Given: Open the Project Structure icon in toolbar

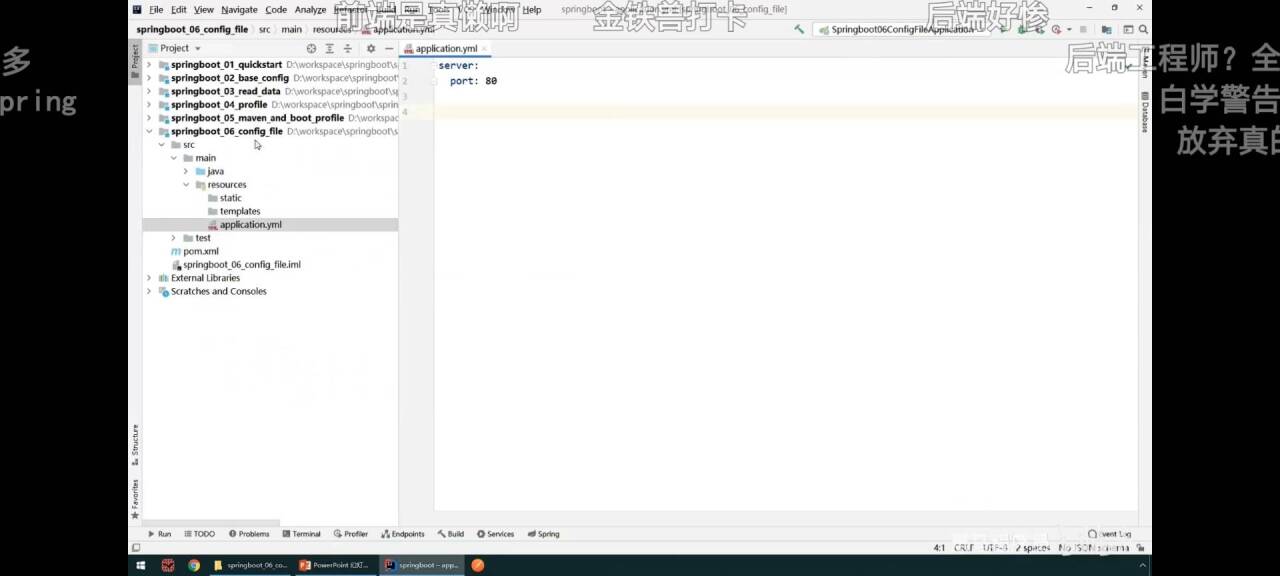Looking at the screenshot, I should pos(1106,30).
